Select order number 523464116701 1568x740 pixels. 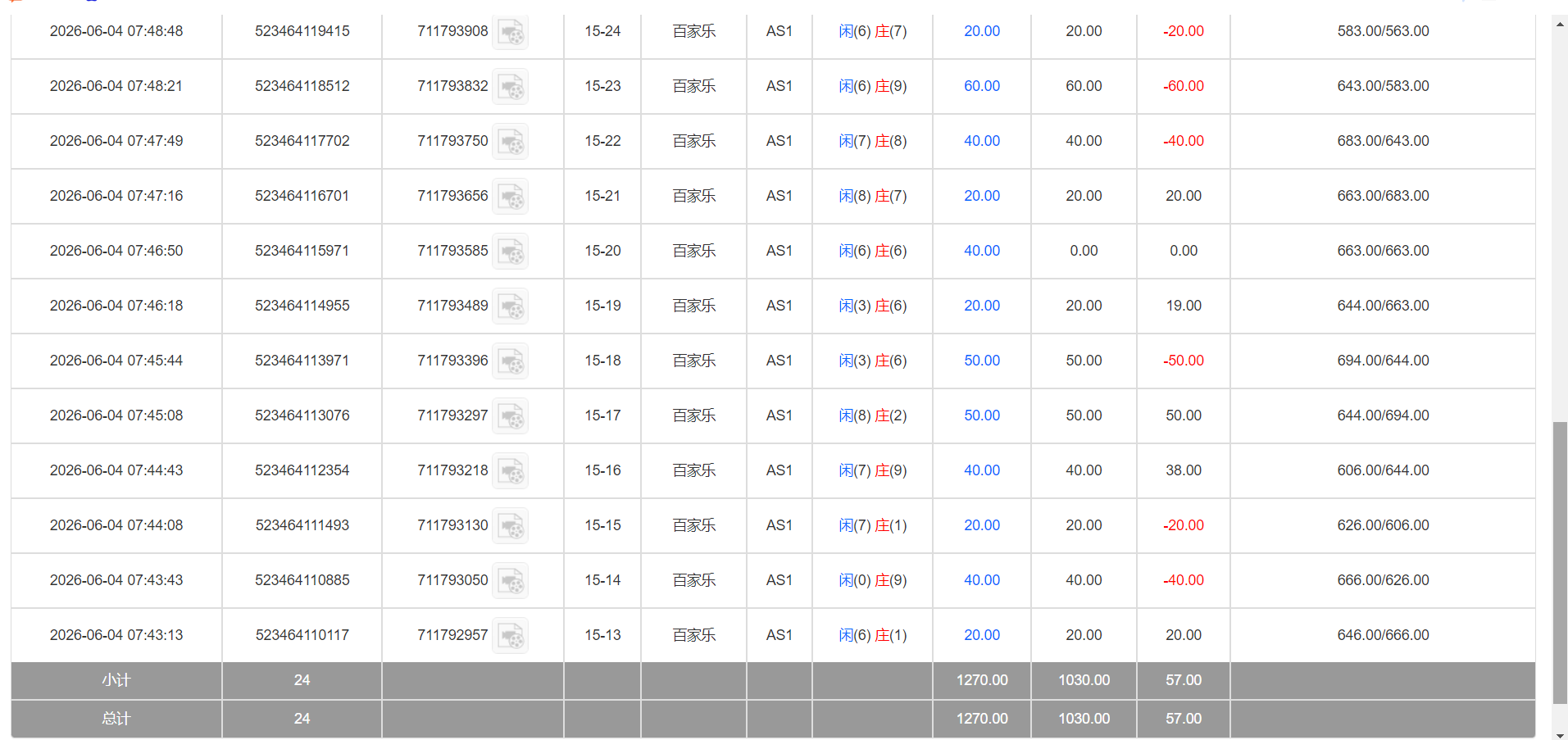coord(302,196)
